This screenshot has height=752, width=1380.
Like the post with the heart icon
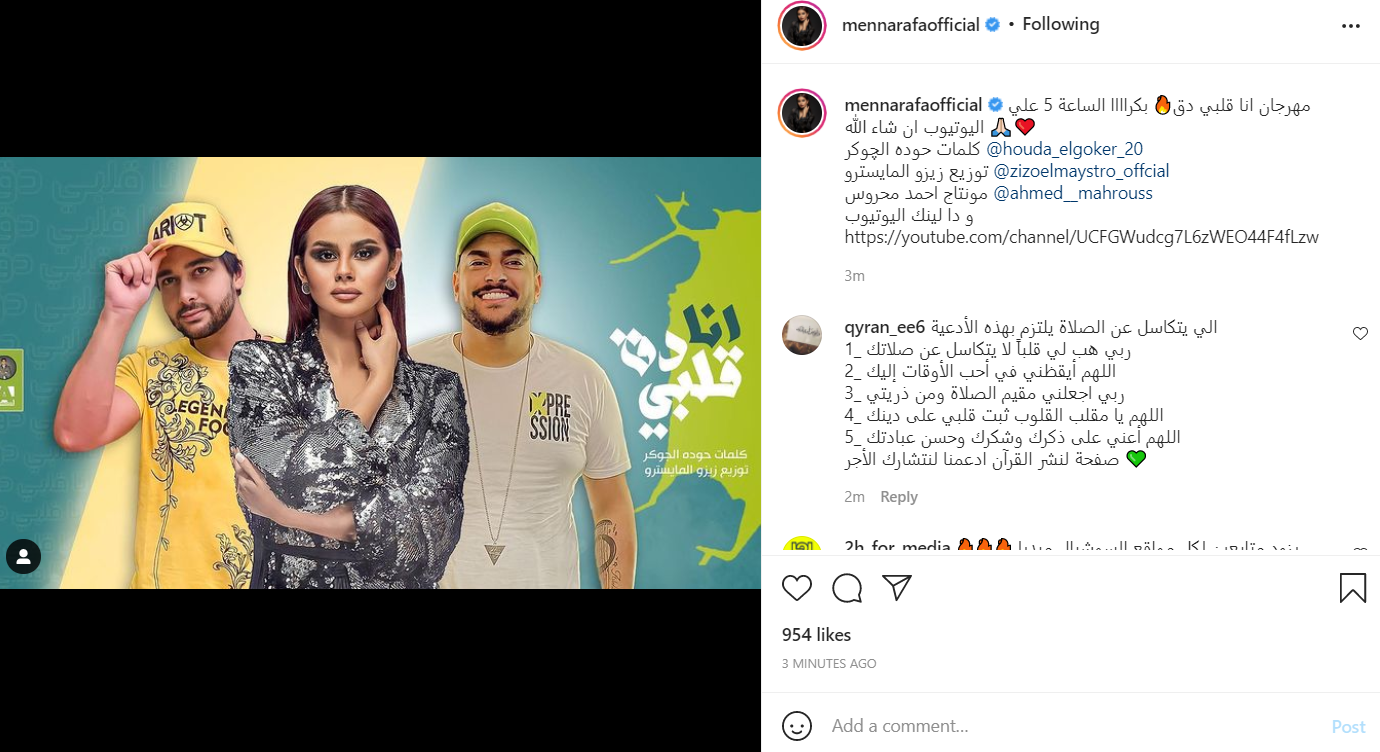point(797,588)
